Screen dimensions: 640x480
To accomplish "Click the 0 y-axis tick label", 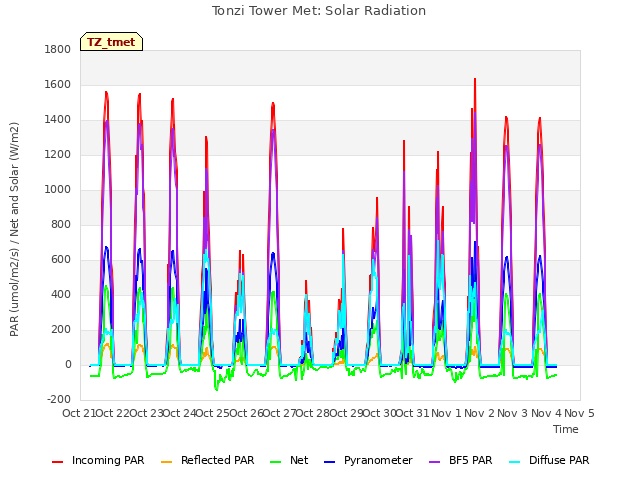I will [x=68, y=364].
